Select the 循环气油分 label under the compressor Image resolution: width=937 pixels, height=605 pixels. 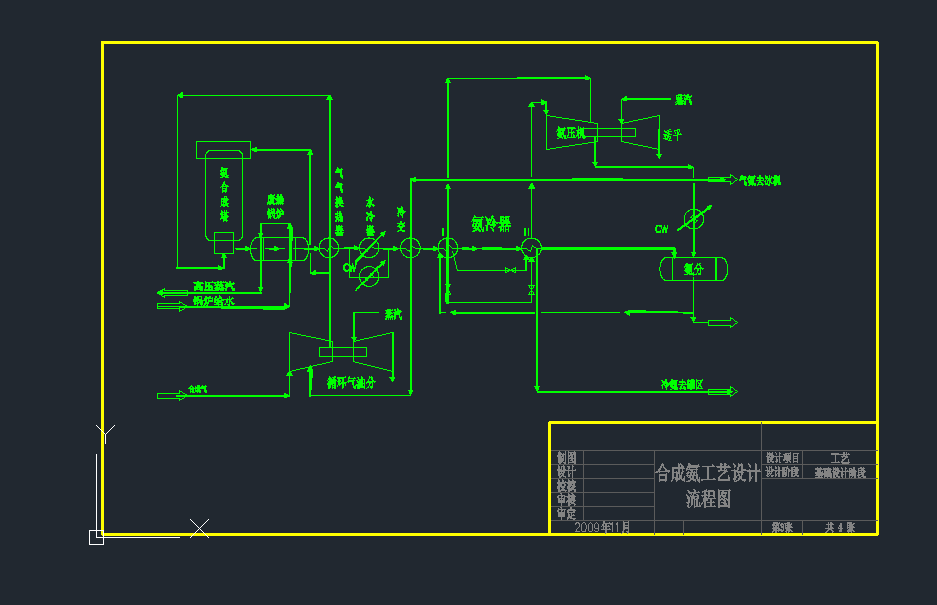[351, 382]
